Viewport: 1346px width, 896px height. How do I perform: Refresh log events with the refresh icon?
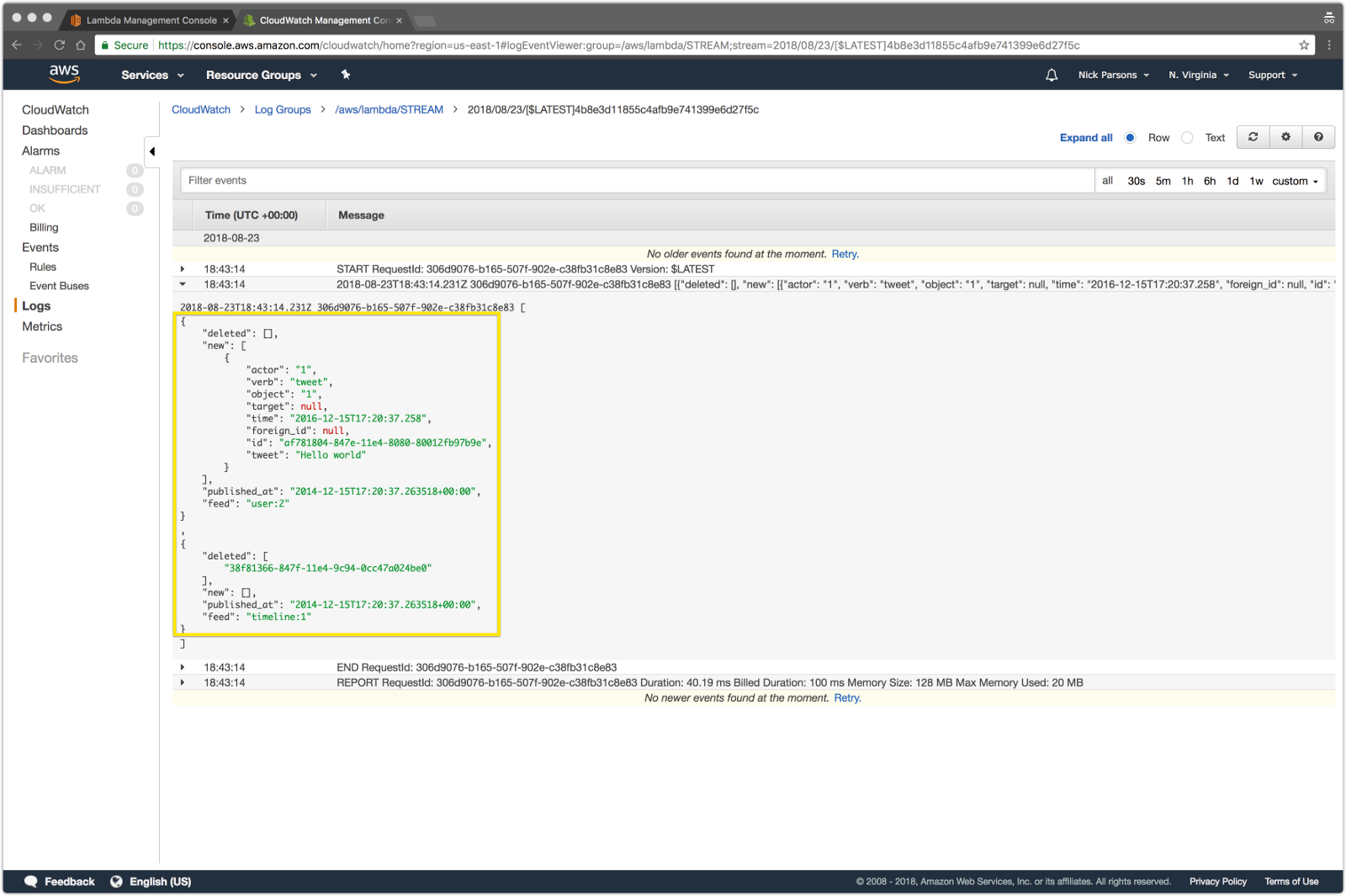coord(1253,137)
